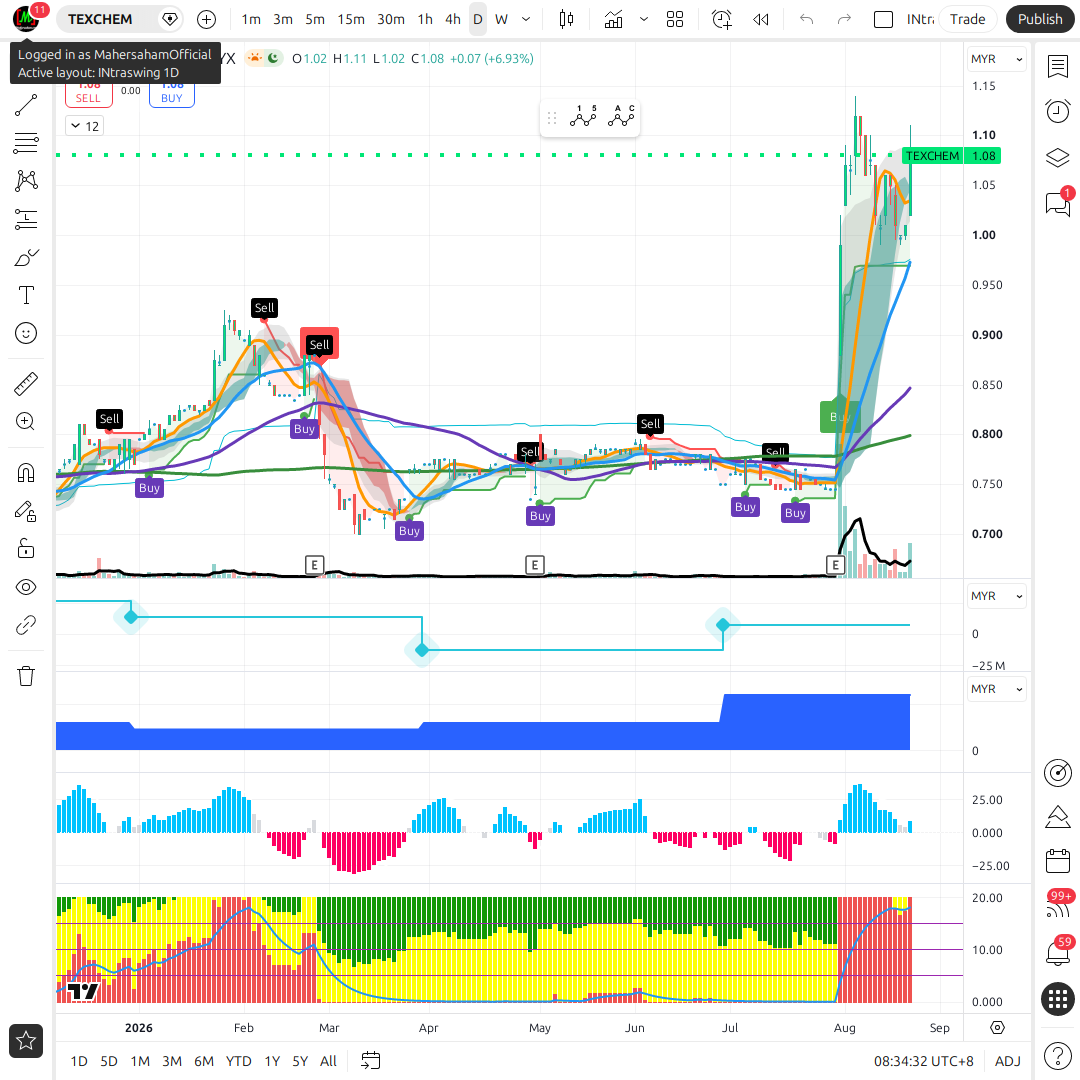Click the link drawings icon

26,625
